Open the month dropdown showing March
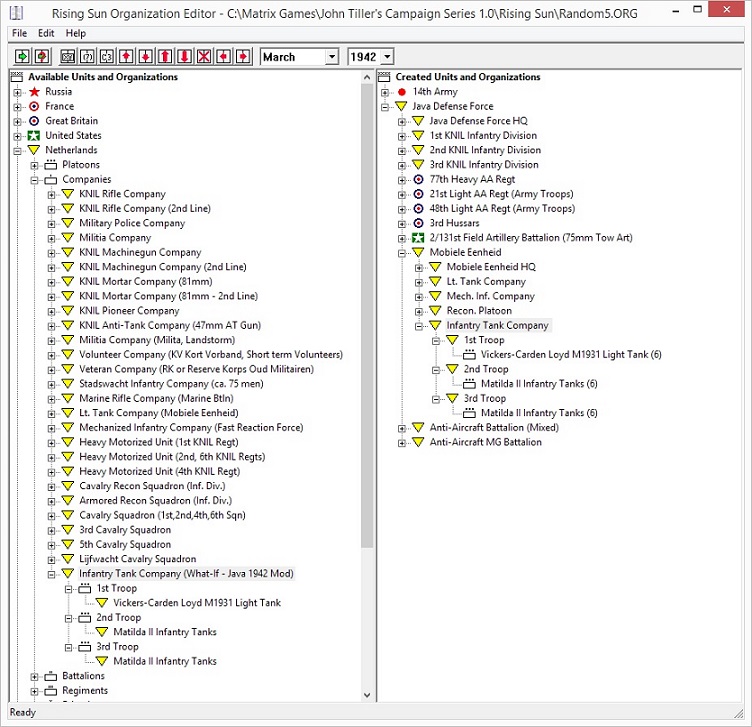Image resolution: width=752 pixels, height=727 pixels. (x=332, y=57)
